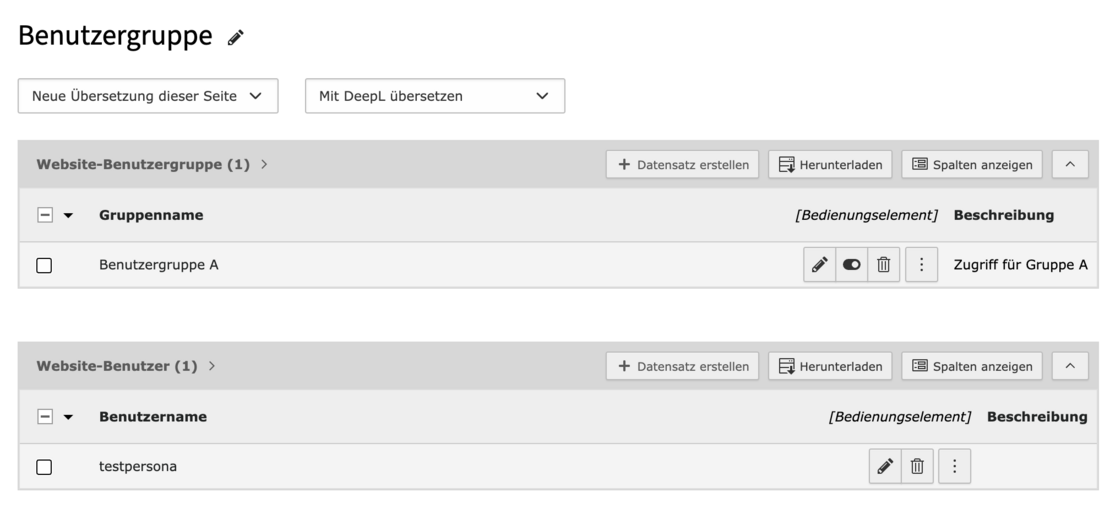Open 'Neue Übersetzung dieser Seite' dropdown
Viewport: 1110px width, 519px height.
click(x=148, y=96)
